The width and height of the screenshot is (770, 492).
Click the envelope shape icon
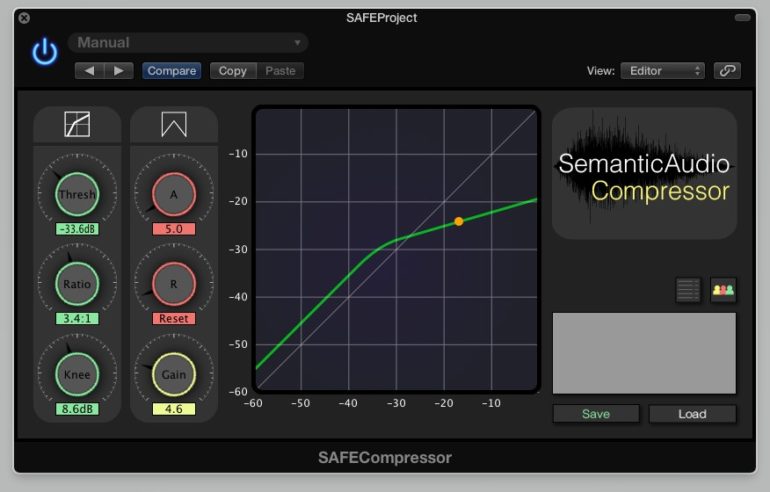[174, 124]
